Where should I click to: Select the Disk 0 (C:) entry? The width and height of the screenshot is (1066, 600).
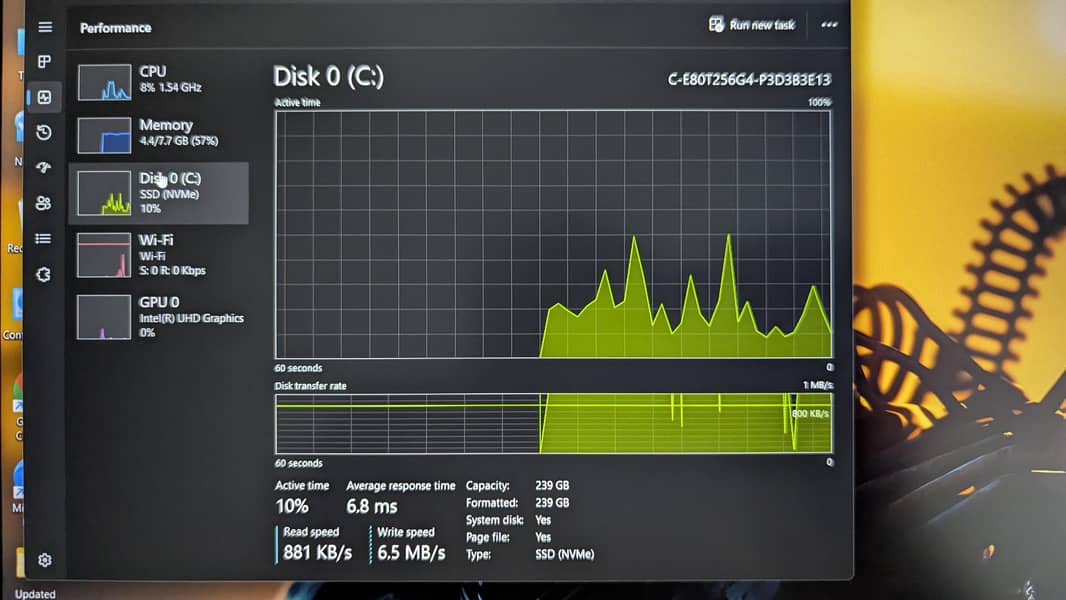(159, 193)
